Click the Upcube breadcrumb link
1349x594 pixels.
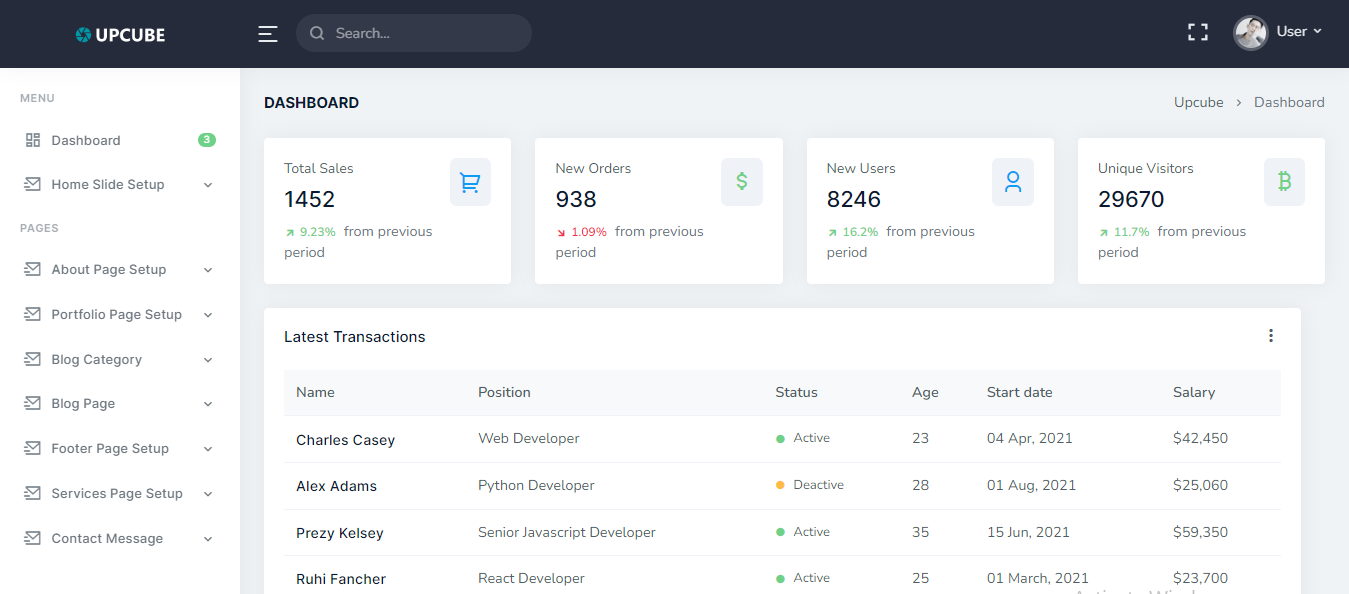click(1197, 101)
